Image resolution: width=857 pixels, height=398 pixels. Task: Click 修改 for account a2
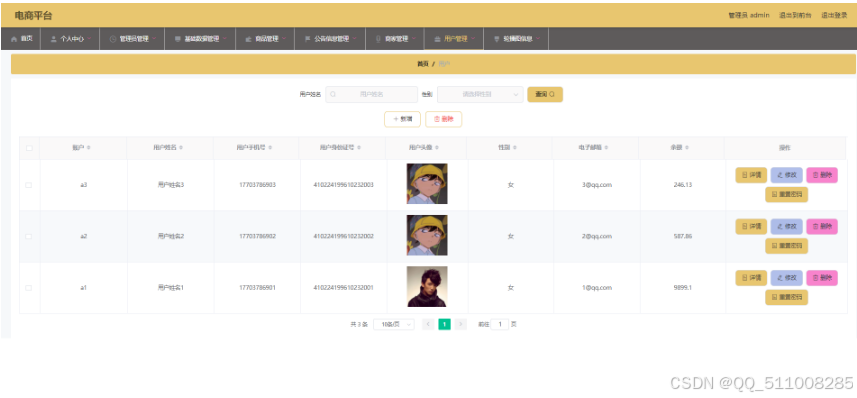point(786,226)
